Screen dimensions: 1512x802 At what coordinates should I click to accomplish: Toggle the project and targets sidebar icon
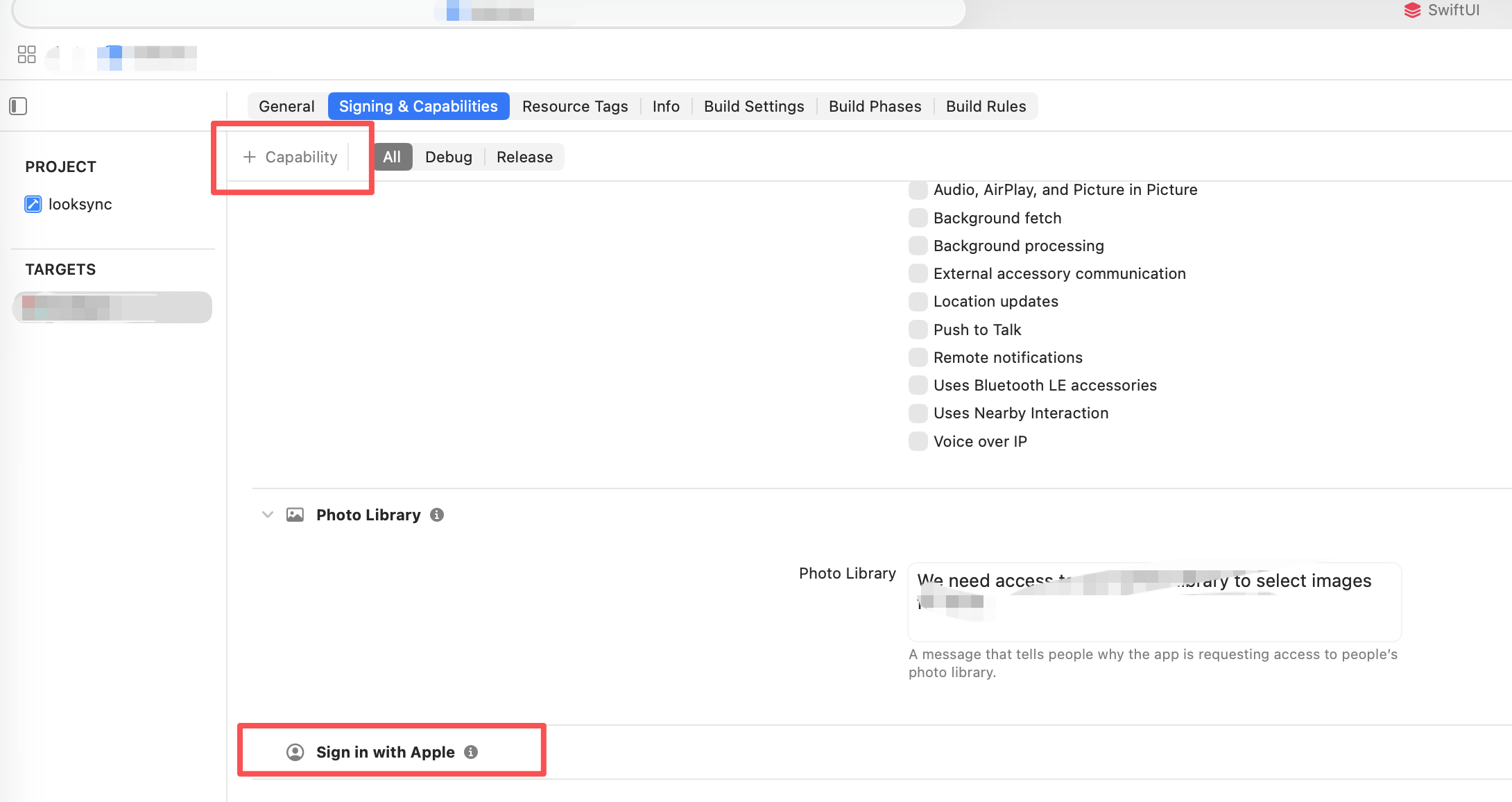click(x=18, y=106)
